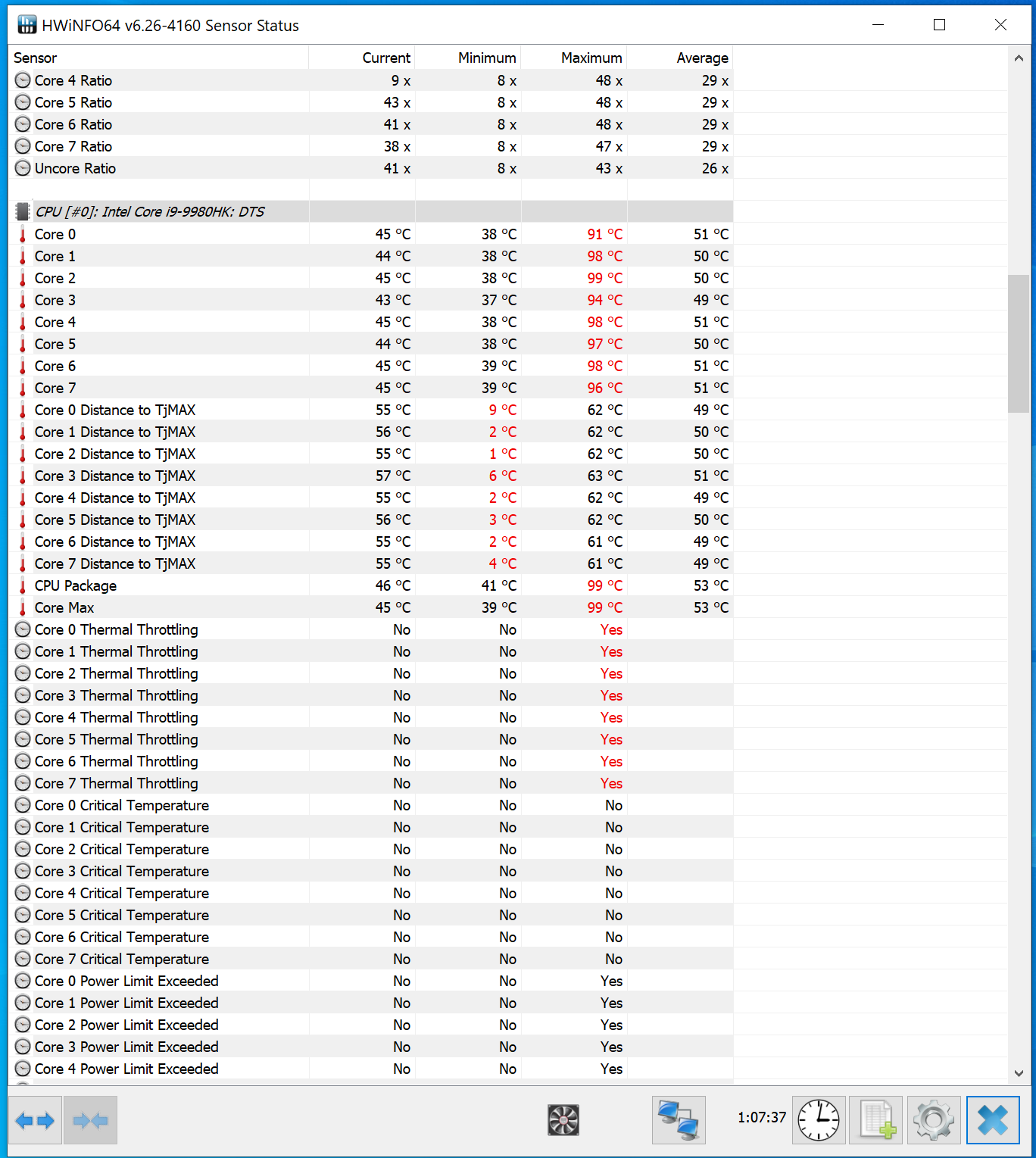This screenshot has height=1158, width=1036.
Task: Select Core 3 Thermal Throttling row
Action: pos(371,695)
